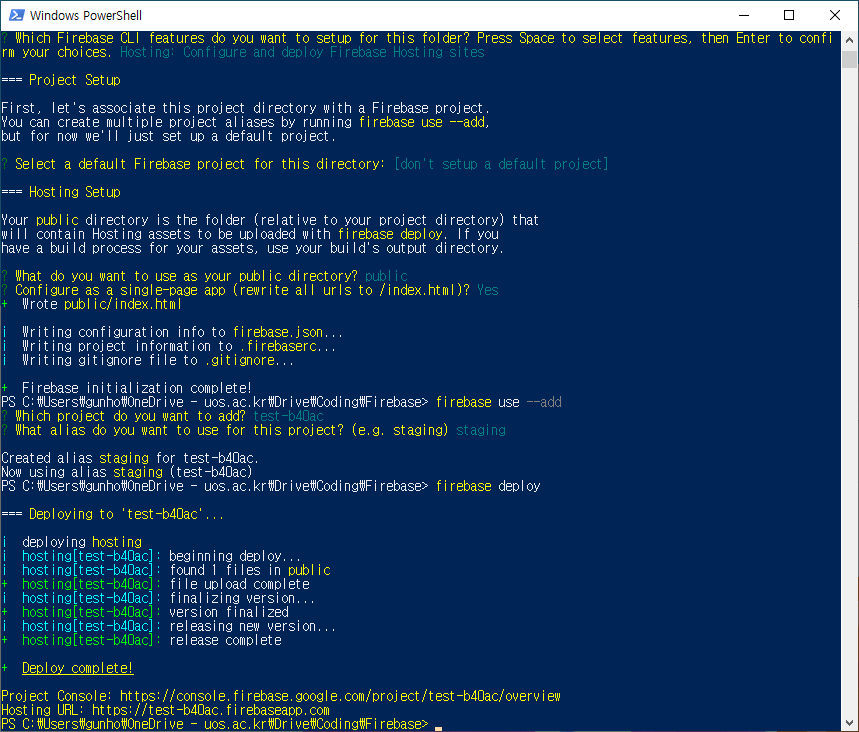Screen dimensions: 859x732
Task: Close the Windows PowerShell window
Action: (x=834, y=15)
